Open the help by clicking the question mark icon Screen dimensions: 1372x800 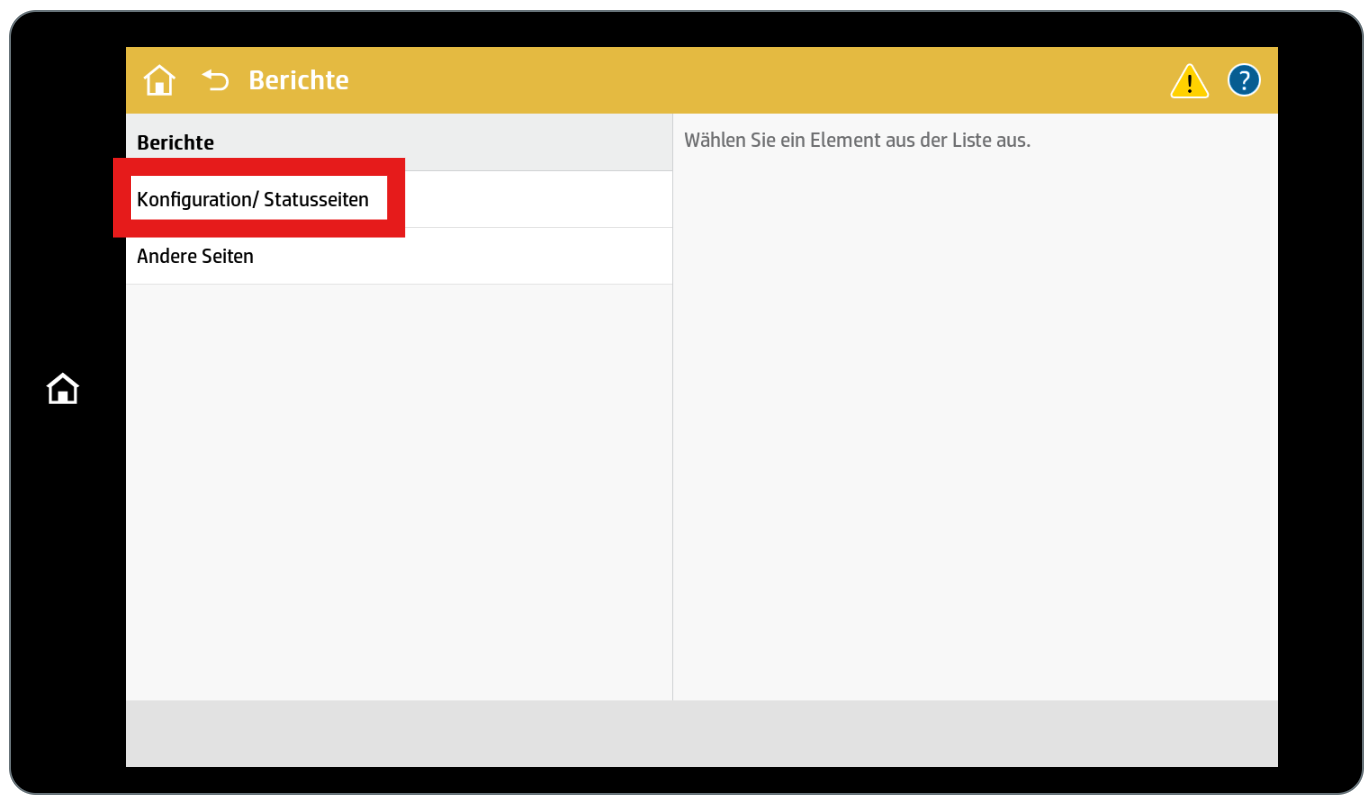pos(1244,80)
